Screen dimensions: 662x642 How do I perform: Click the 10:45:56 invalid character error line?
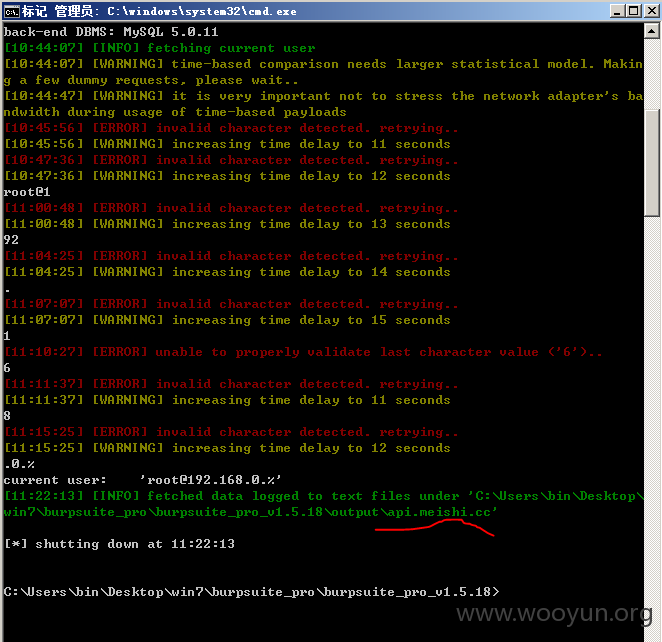(x=231, y=128)
